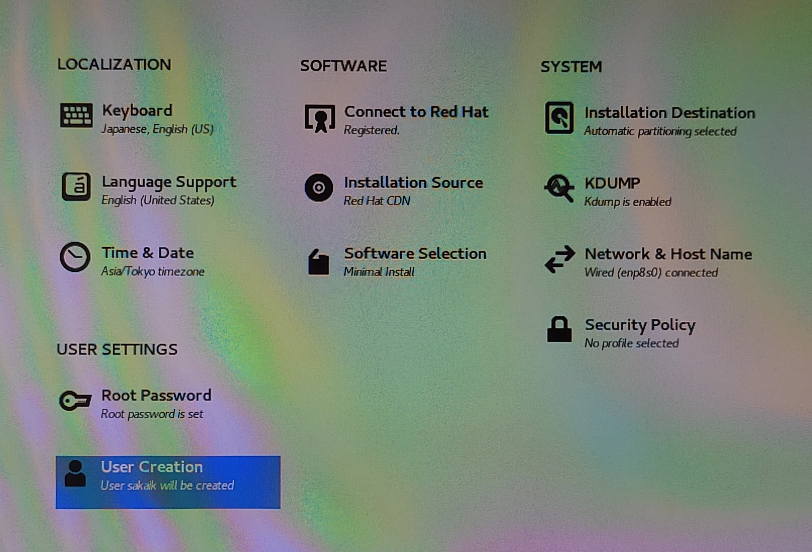Screen dimensions: 812x552
Task: Click 'Japanese, English (US)' text
Action: (x=157, y=129)
